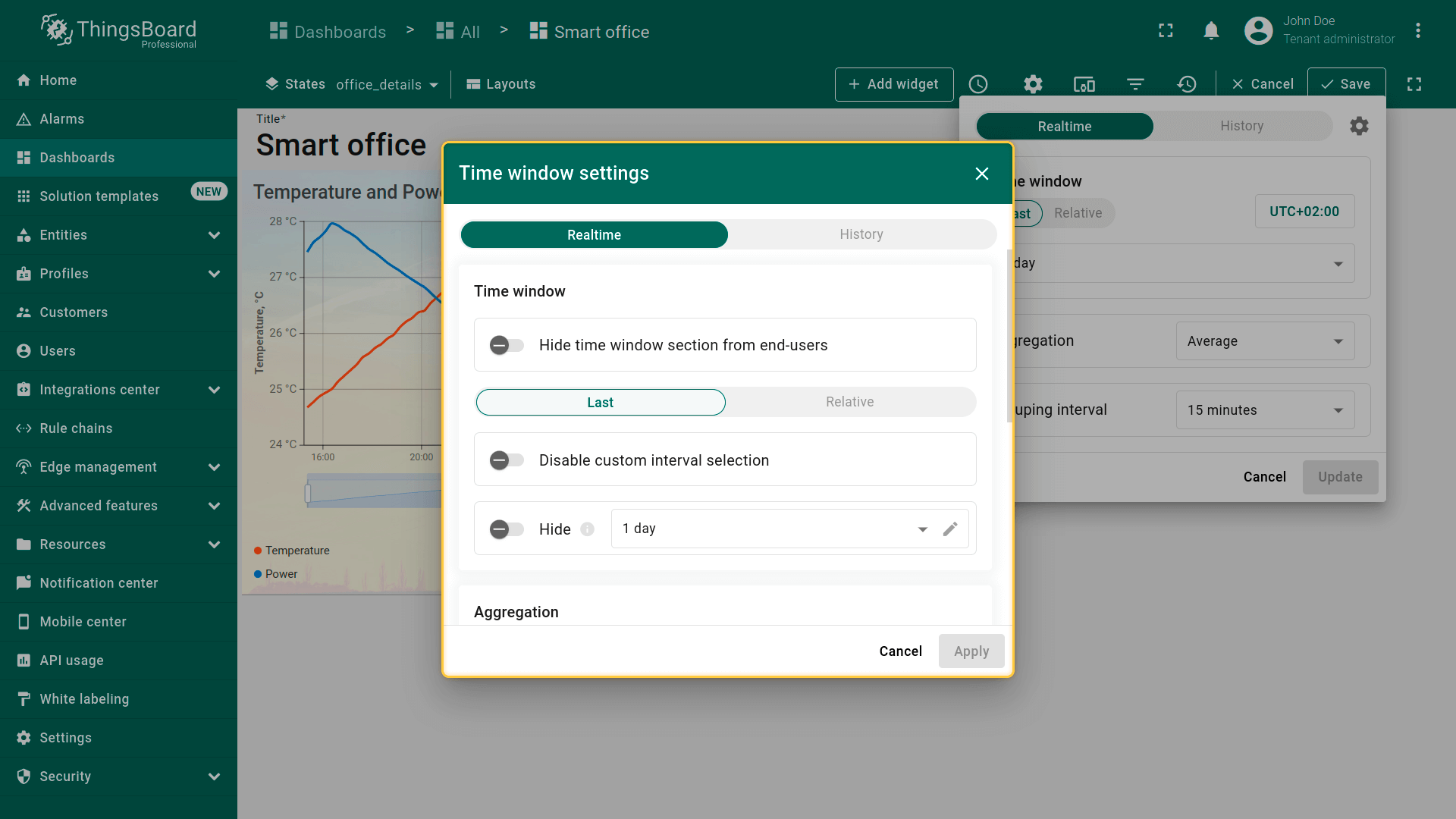Click the dashboard settings gear icon
Viewport: 1456px width, 819px height.
click(1033, 84)
